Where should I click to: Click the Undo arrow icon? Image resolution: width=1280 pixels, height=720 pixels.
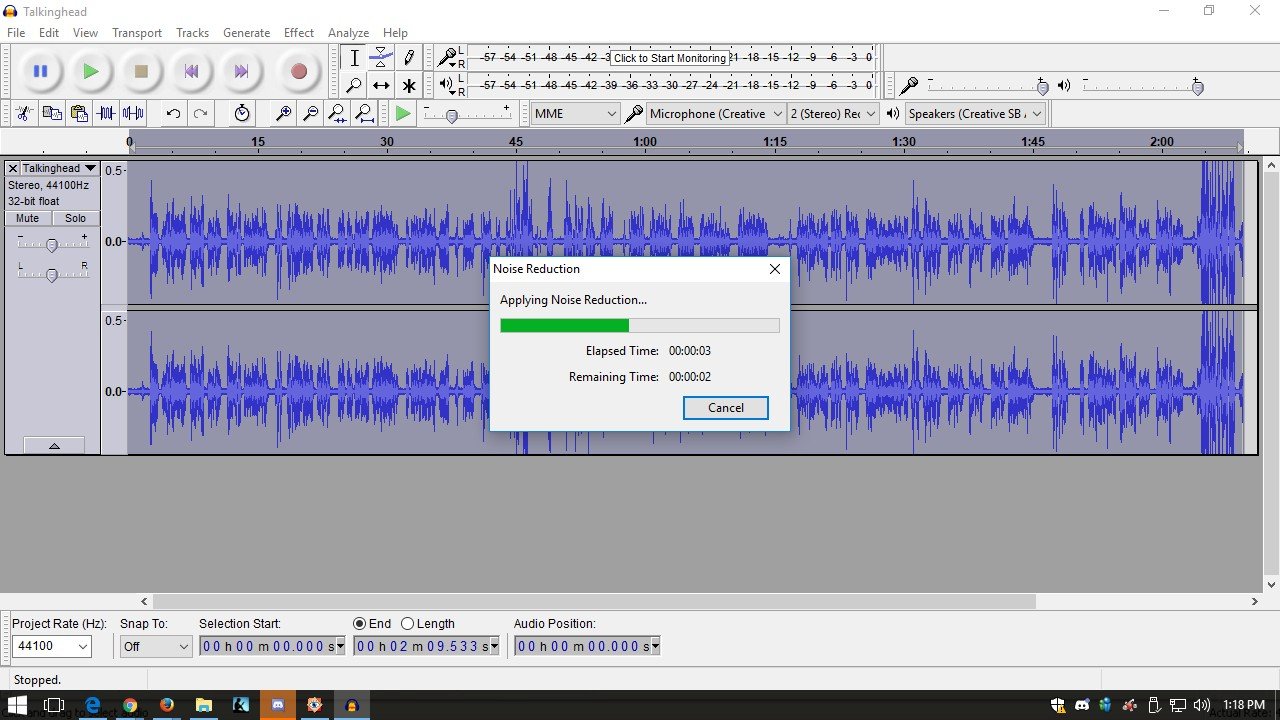click(173, 113)
